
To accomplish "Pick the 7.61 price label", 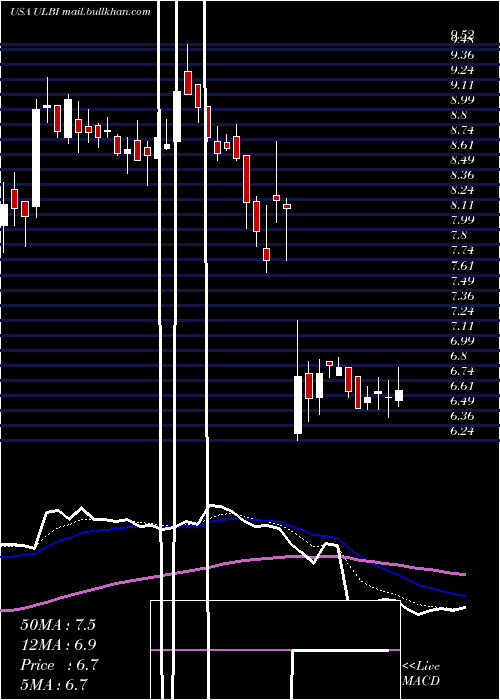I will tap(462, 266).
